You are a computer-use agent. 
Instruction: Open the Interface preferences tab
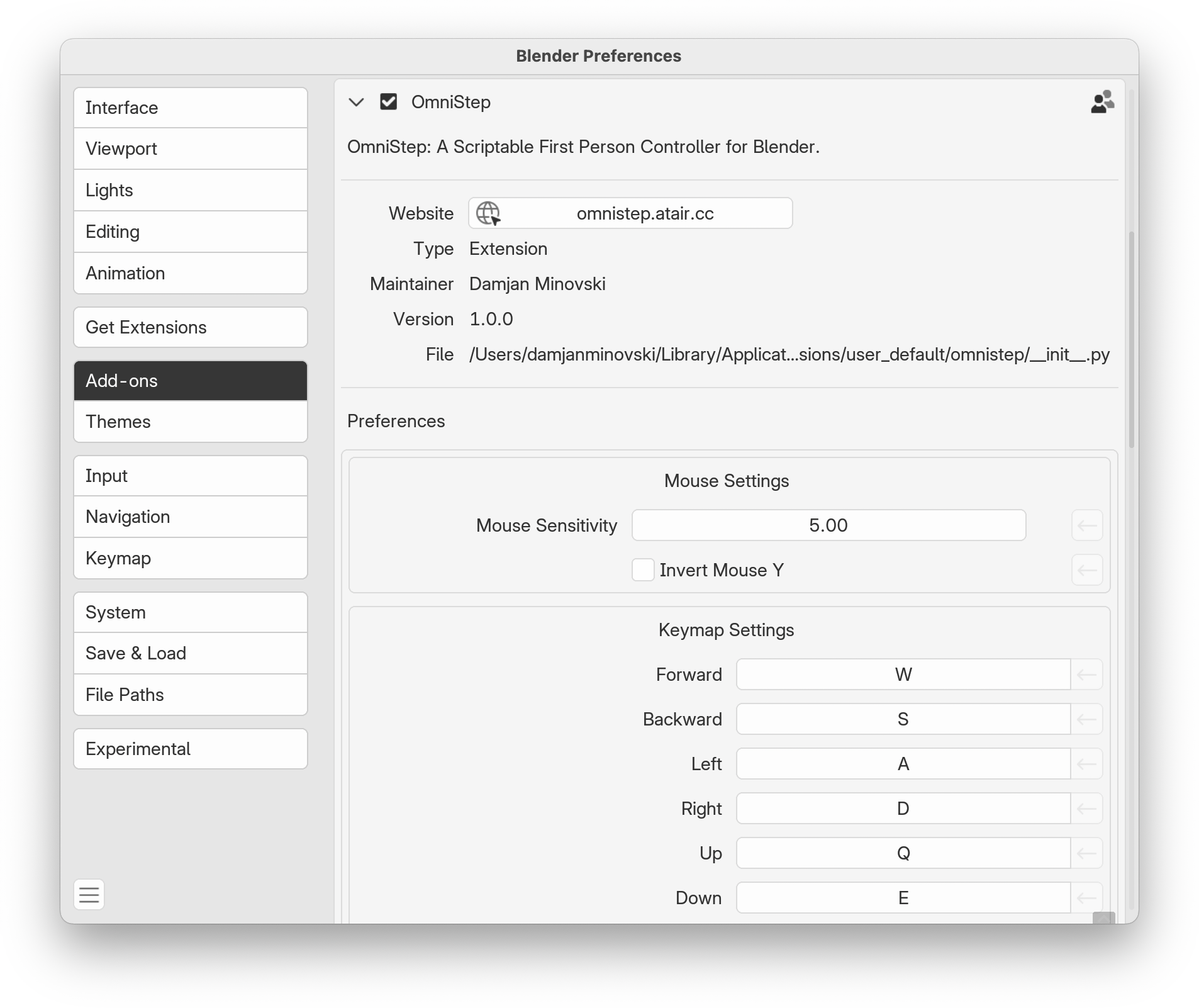point(191,108)
